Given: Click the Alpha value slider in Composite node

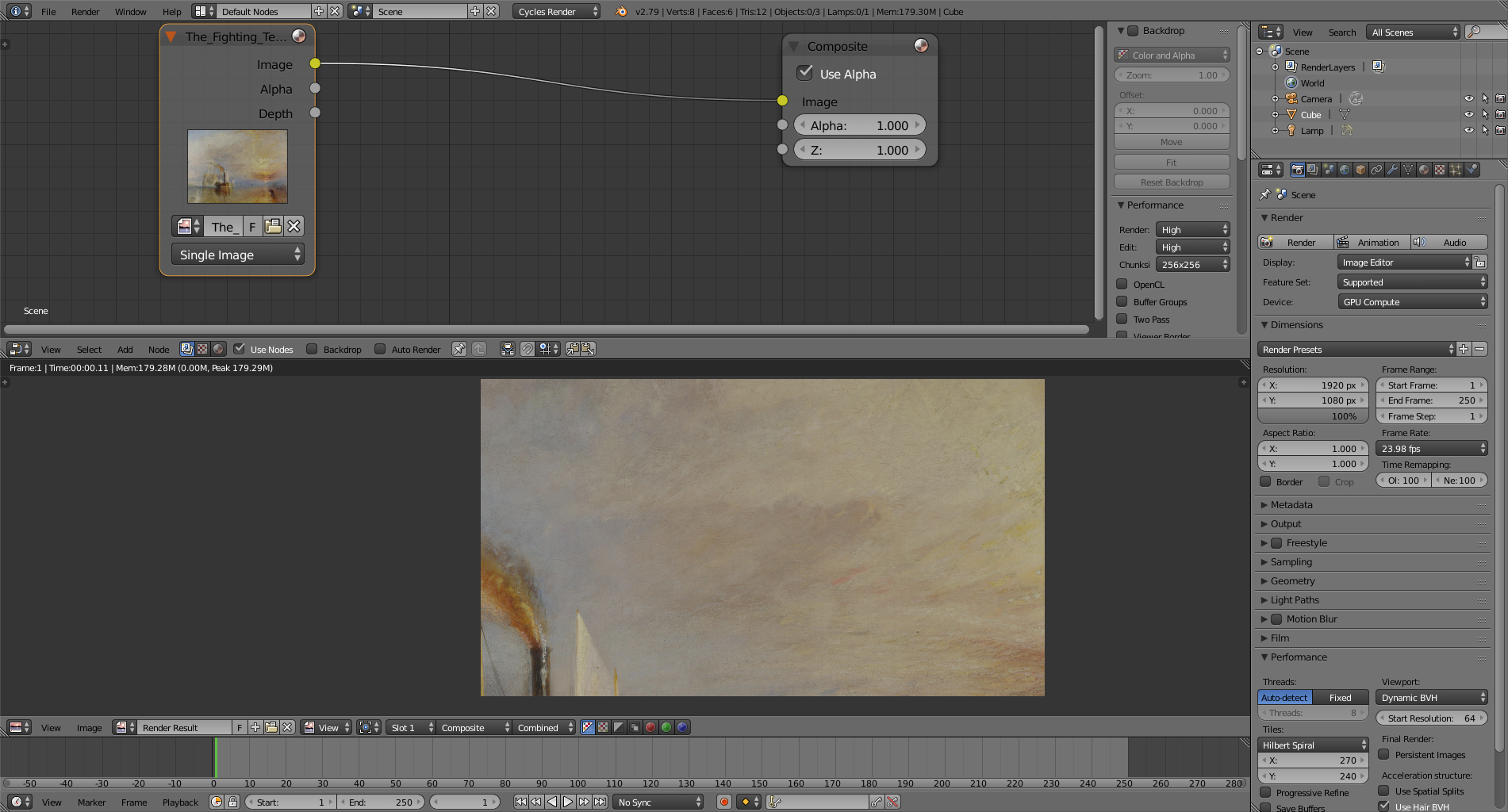Looking at the screenshot, I should (x=860, y=125).
